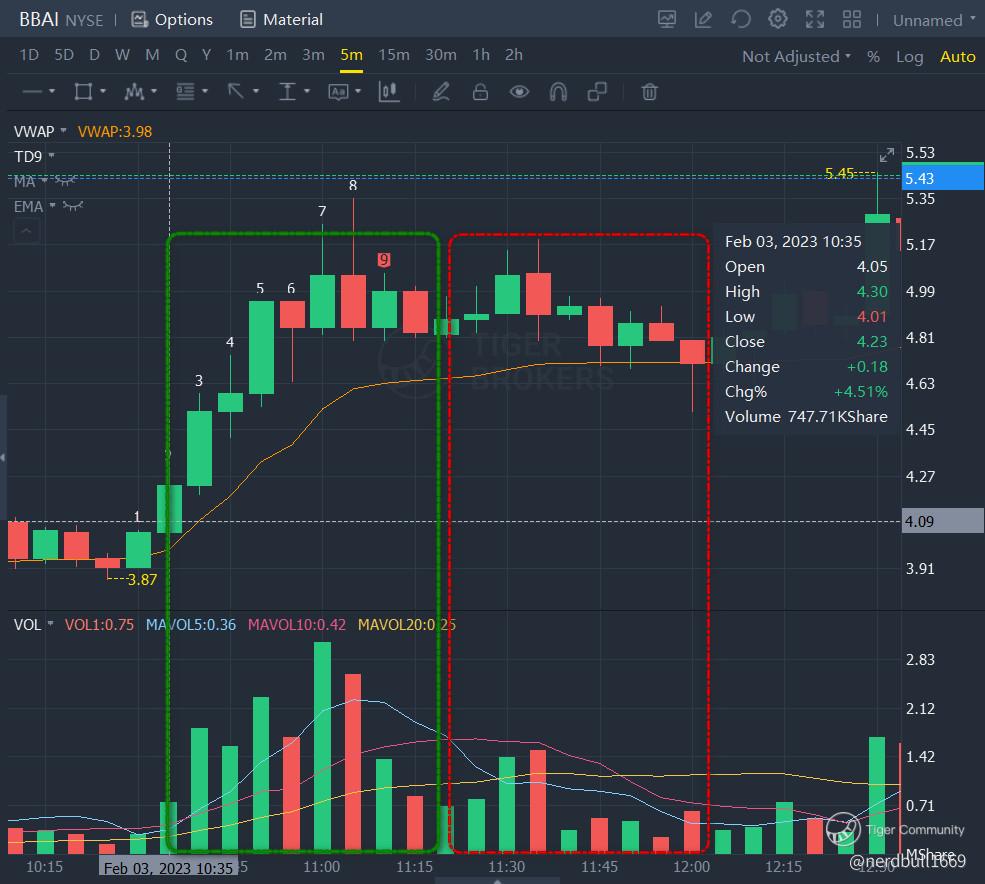The image size is (985, 884).
Task: Select the 3m interval
Action: coord(313,55)
